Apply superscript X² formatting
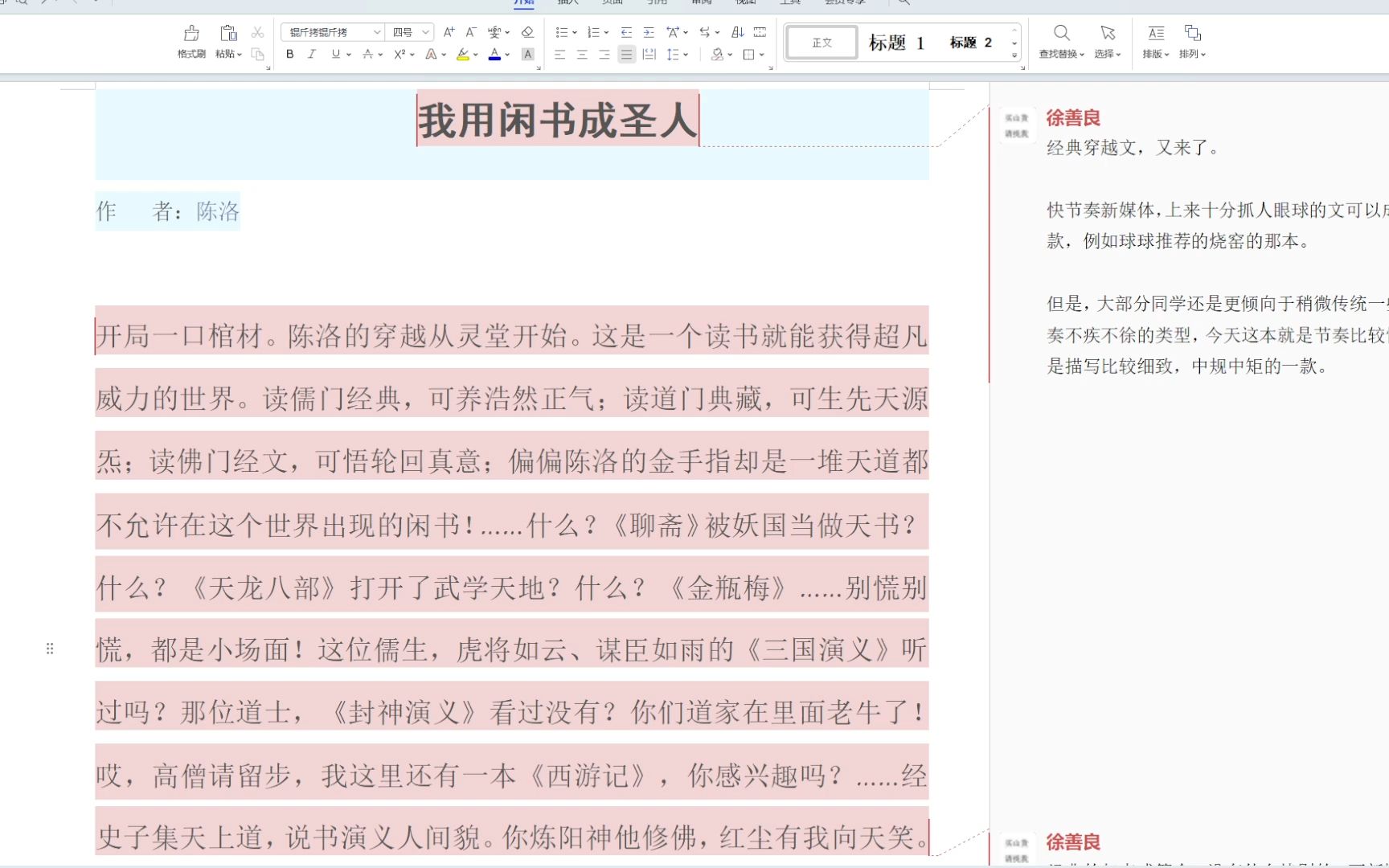This screenshot has width=1389, height=868. pos(399,55)
